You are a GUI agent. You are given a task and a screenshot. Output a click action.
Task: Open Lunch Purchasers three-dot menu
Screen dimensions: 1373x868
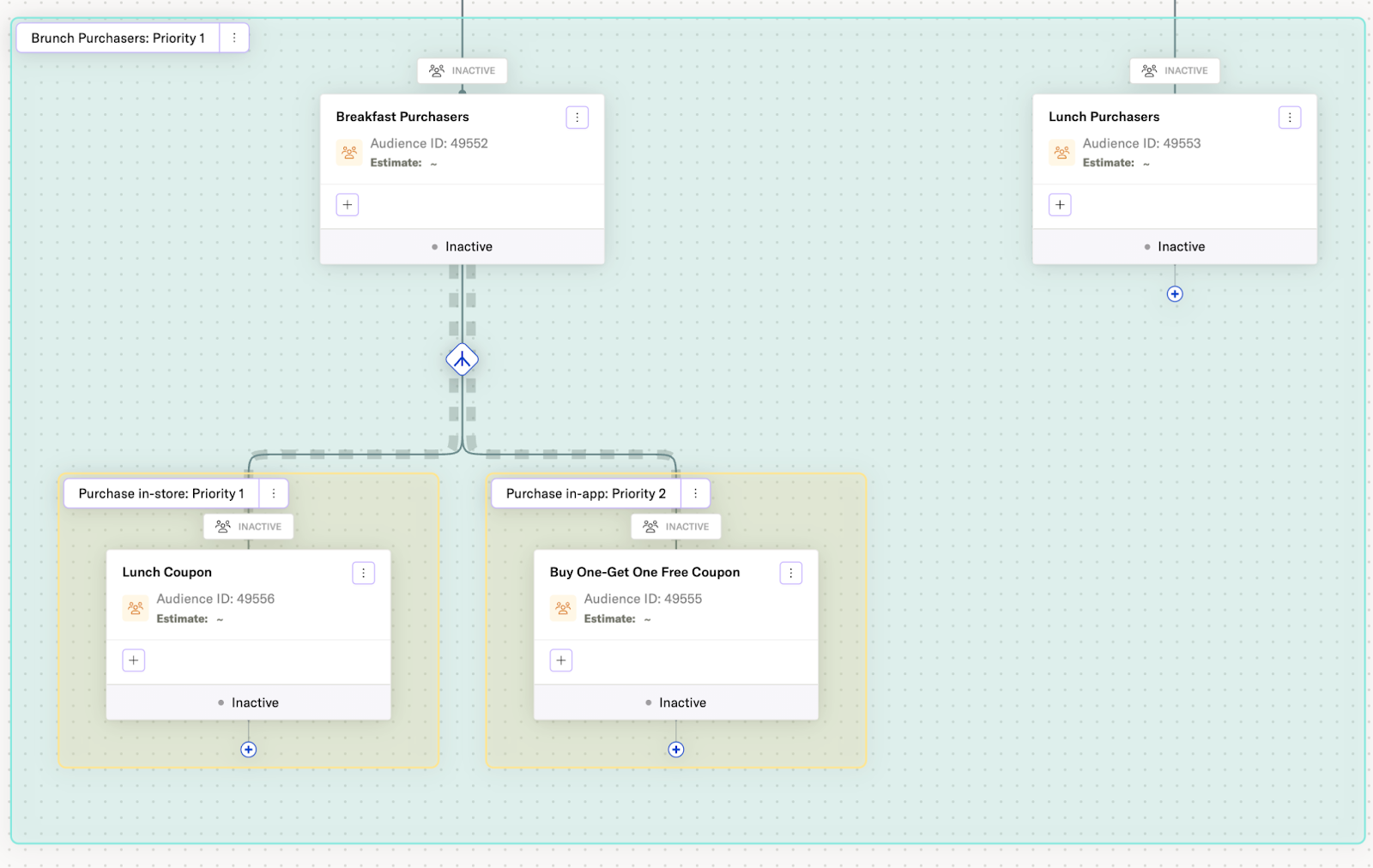click(x=1289, y=118)
